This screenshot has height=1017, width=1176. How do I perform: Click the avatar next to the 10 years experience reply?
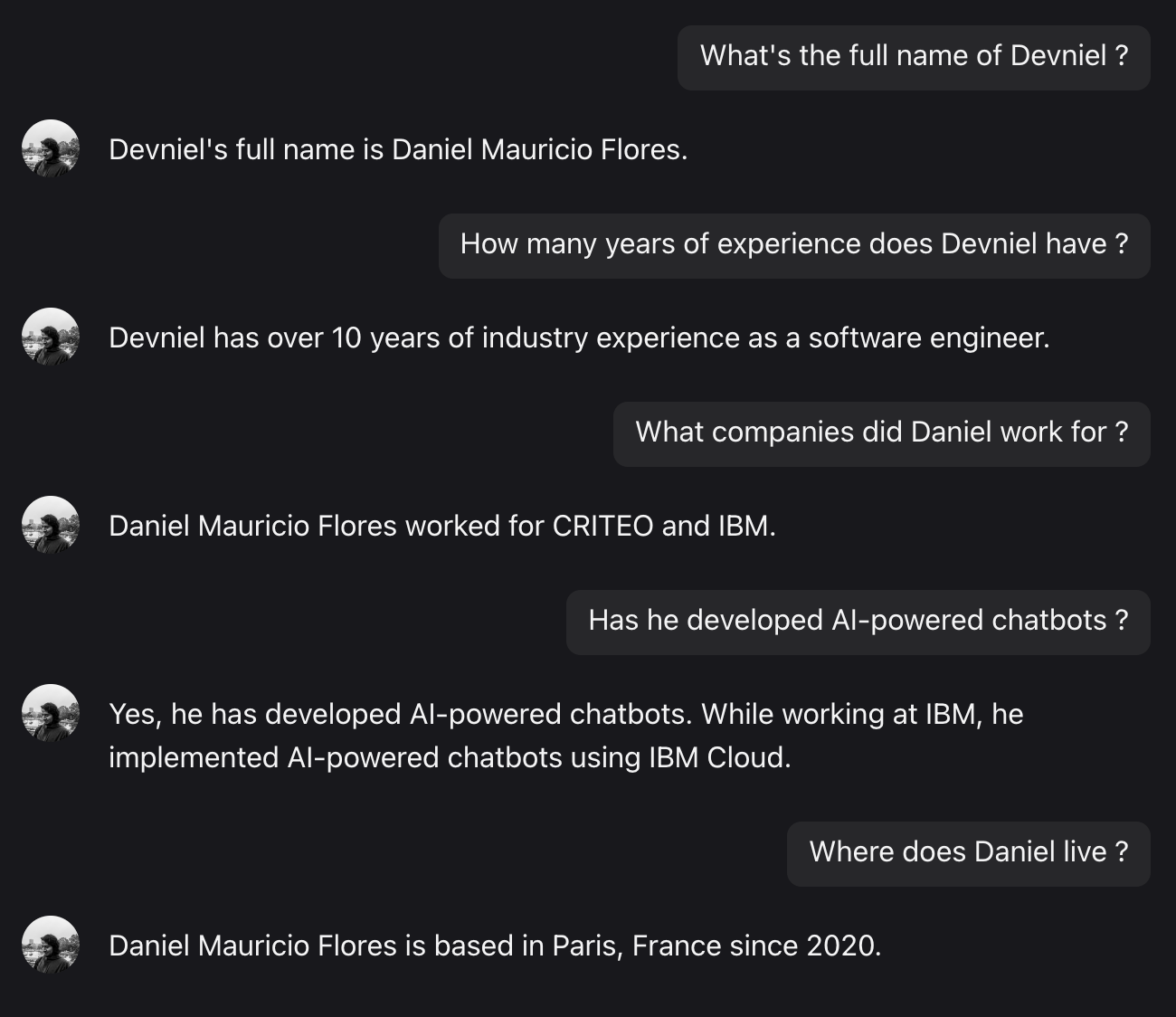coord(51,337)
